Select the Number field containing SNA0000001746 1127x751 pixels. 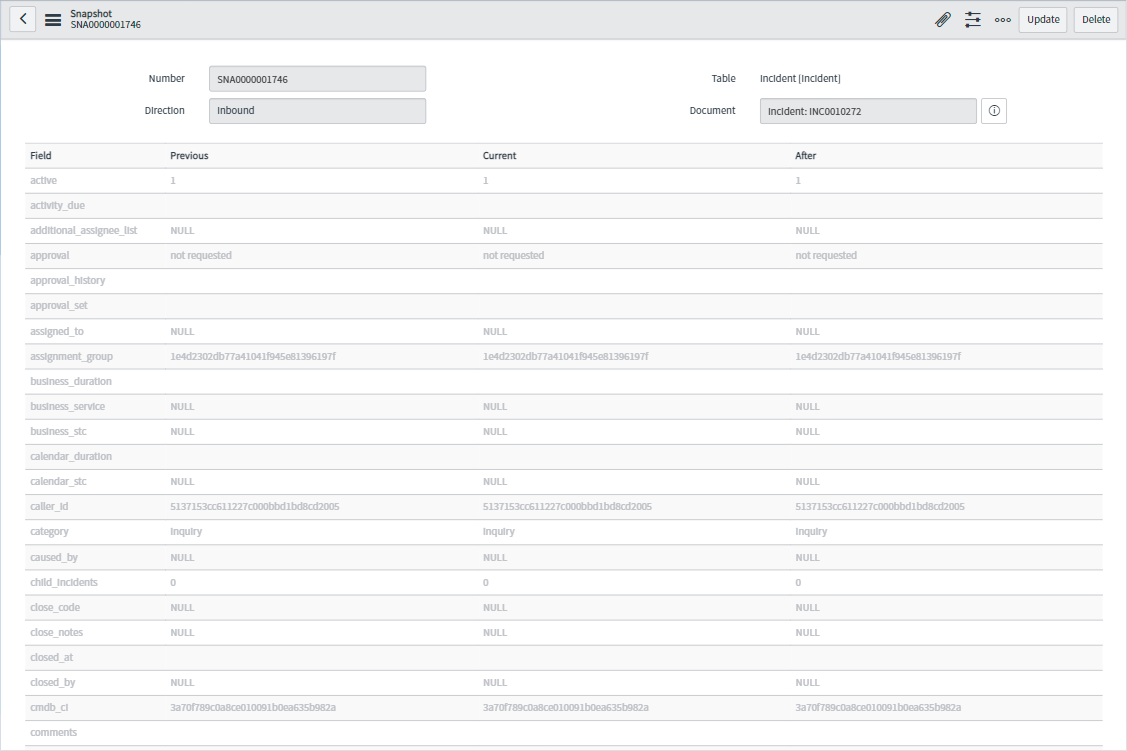[x=317, y=78]
